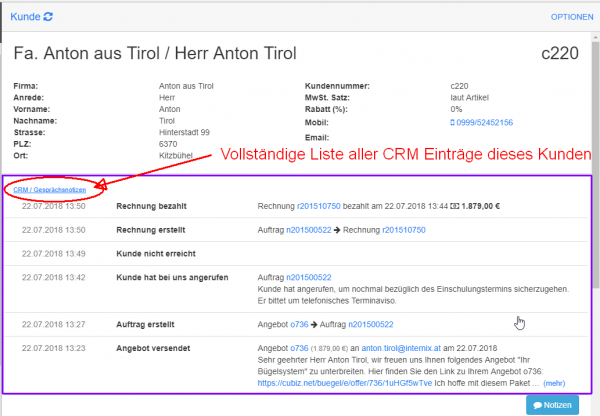Open invoice r201510750 in Rechnung bezahlt row

pos(319,206)
